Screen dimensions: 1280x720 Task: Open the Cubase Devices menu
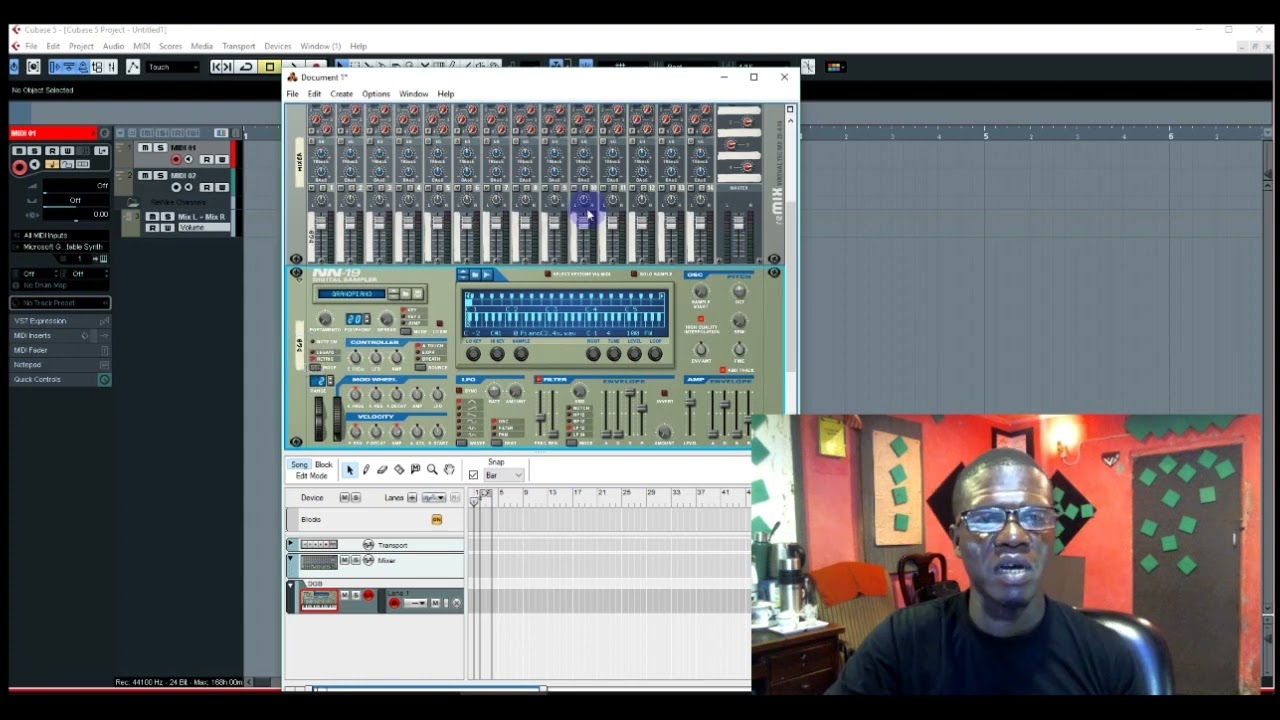coord(278,46)
